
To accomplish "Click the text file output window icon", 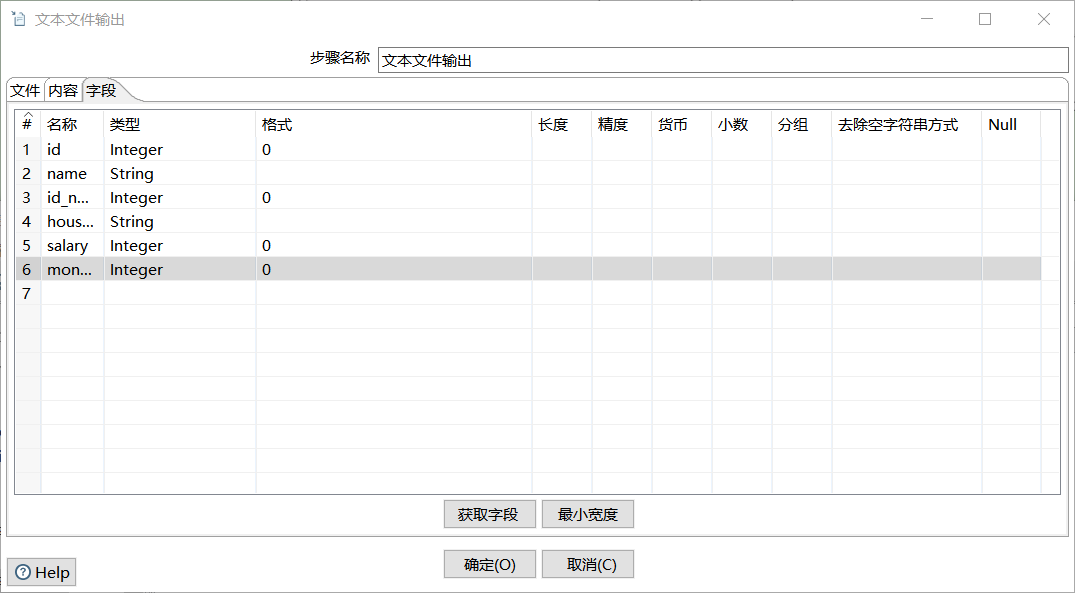I will (x=19, y=19).
